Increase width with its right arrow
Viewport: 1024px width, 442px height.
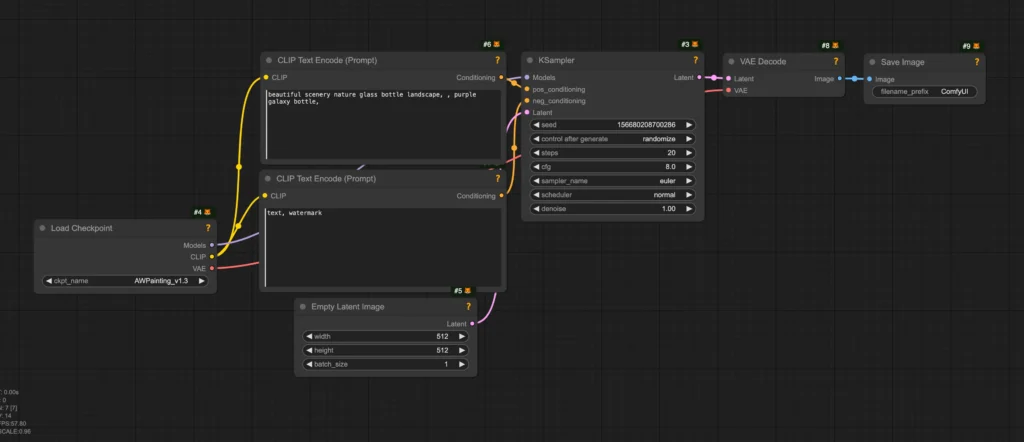click(462, 336)
